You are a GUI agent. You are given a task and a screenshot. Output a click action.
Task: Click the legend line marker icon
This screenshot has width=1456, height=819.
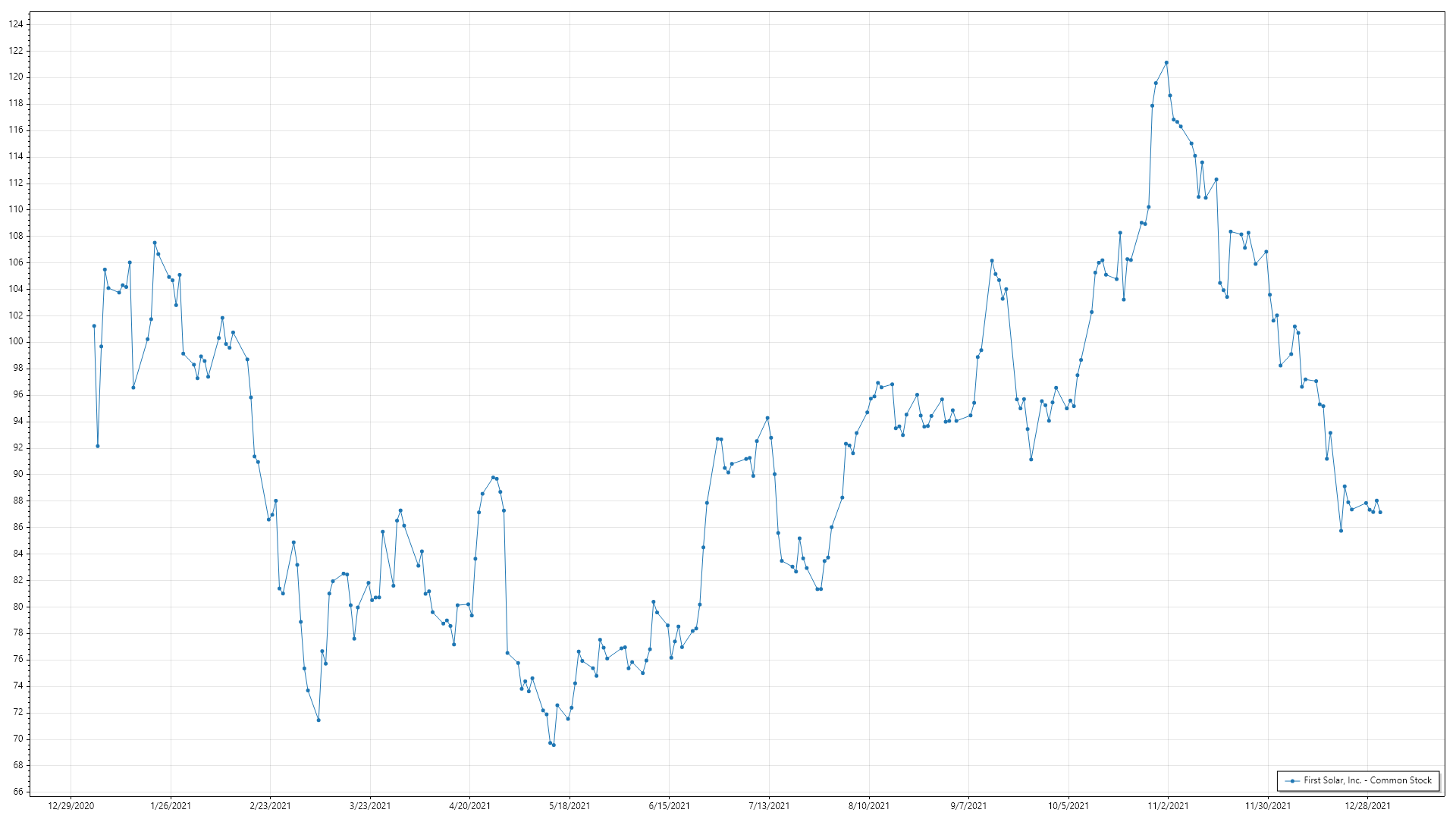(1291, 780)
